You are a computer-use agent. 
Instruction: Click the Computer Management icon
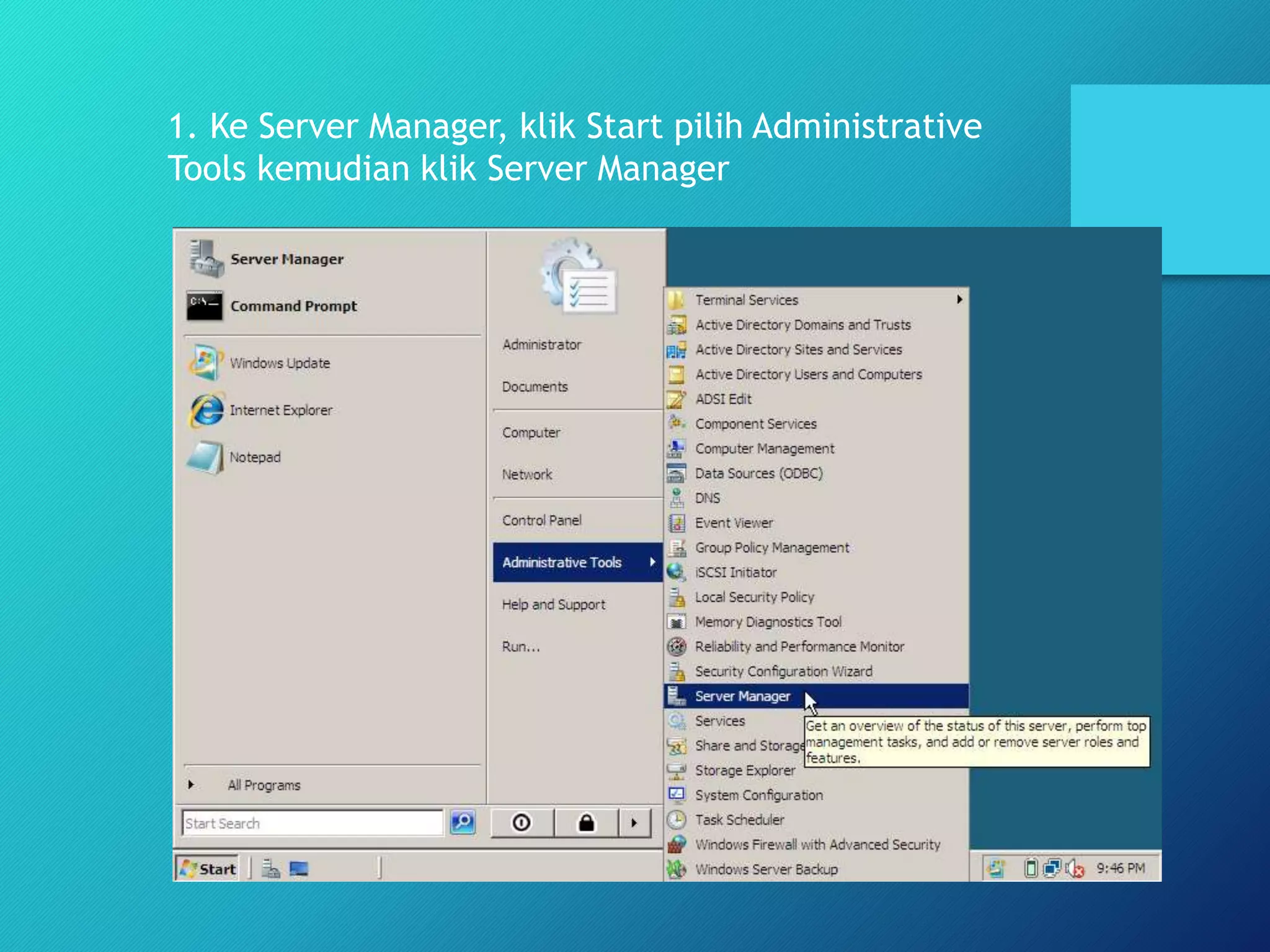click(x=677, y=449)
